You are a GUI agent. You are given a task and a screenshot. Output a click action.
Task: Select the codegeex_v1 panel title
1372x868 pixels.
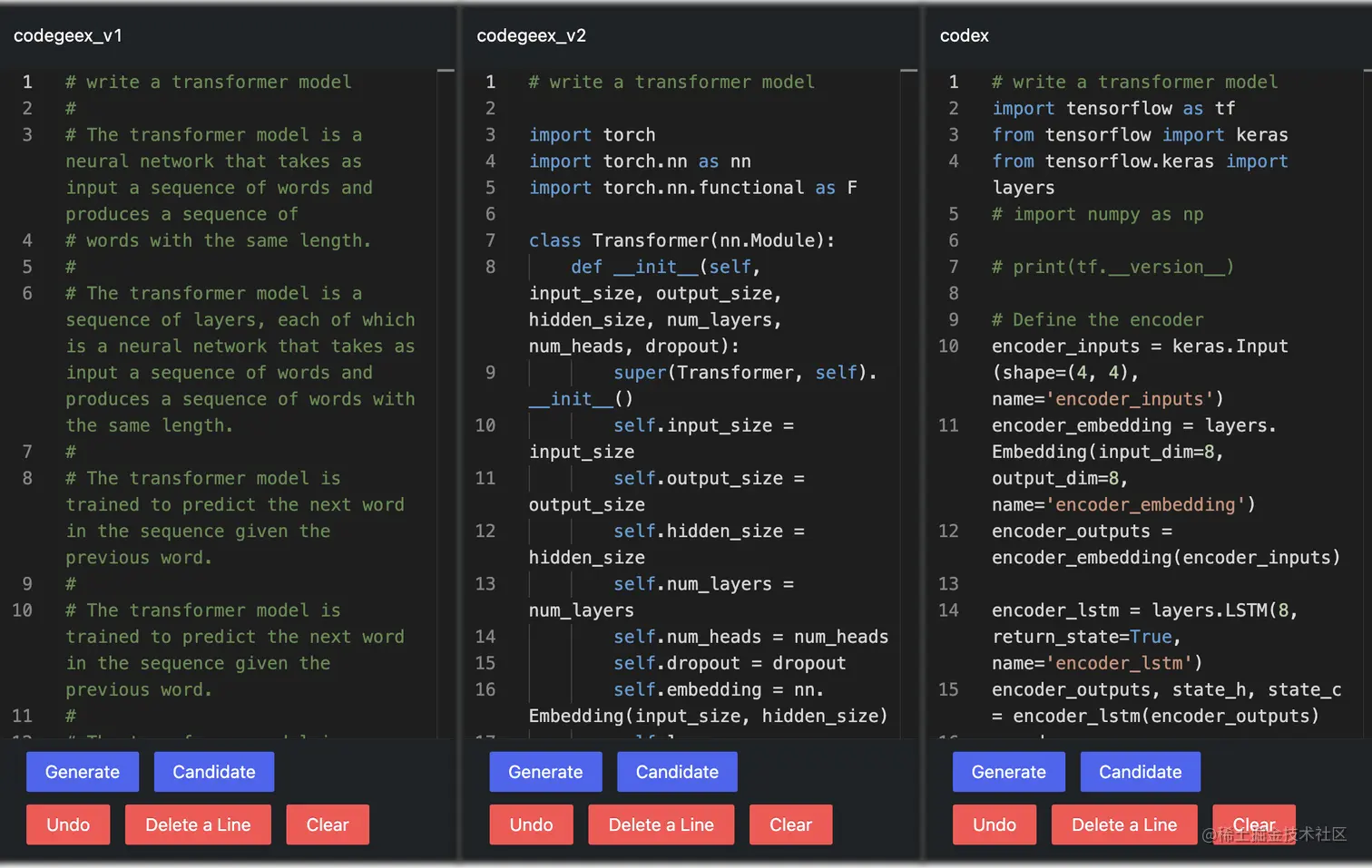[68, 35]
